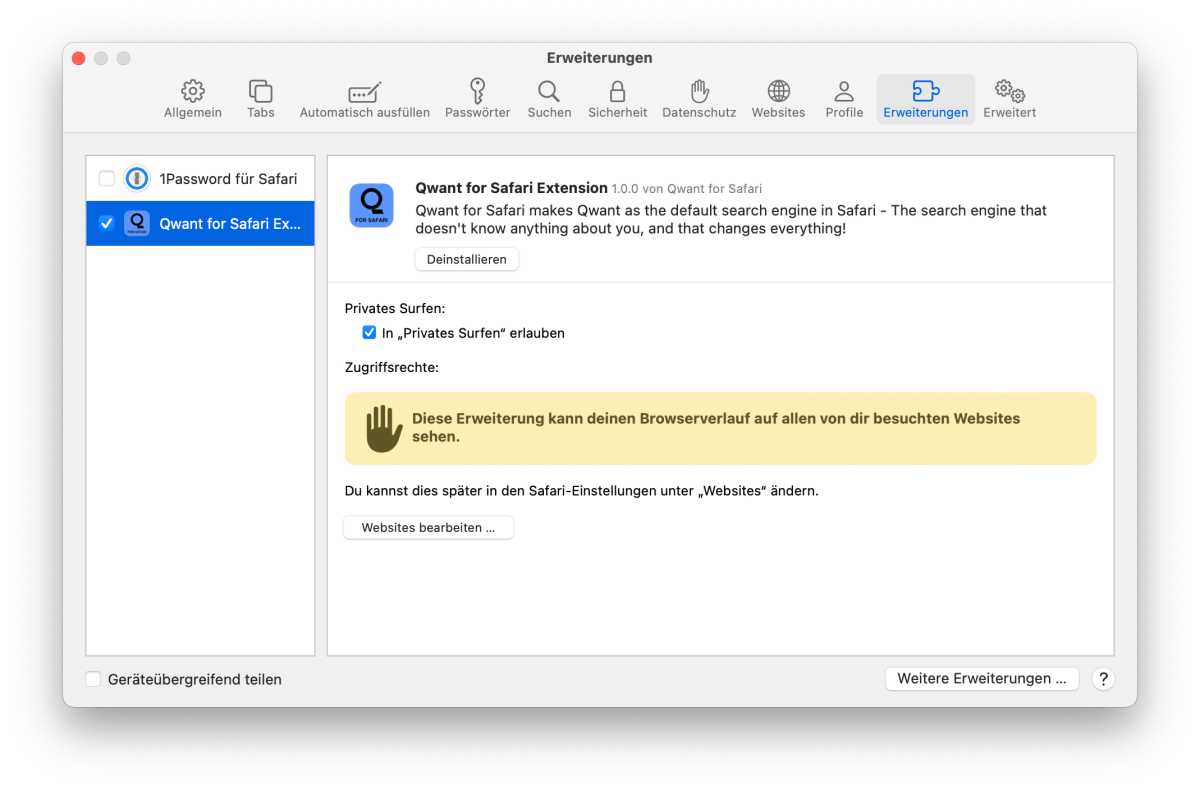Open the Suchen magnifier tab

pos(549,99)
